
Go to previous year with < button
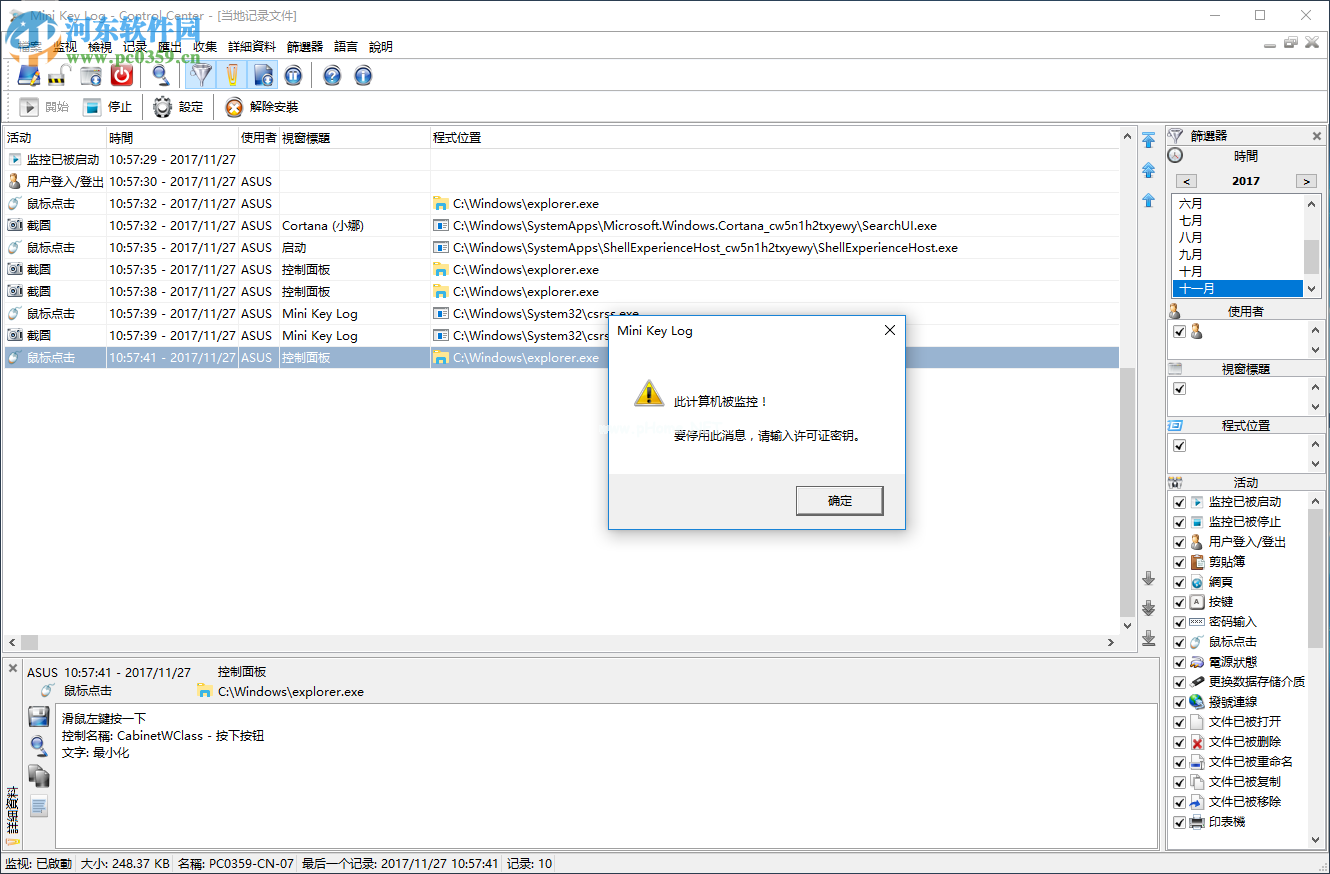[1186, 181]
